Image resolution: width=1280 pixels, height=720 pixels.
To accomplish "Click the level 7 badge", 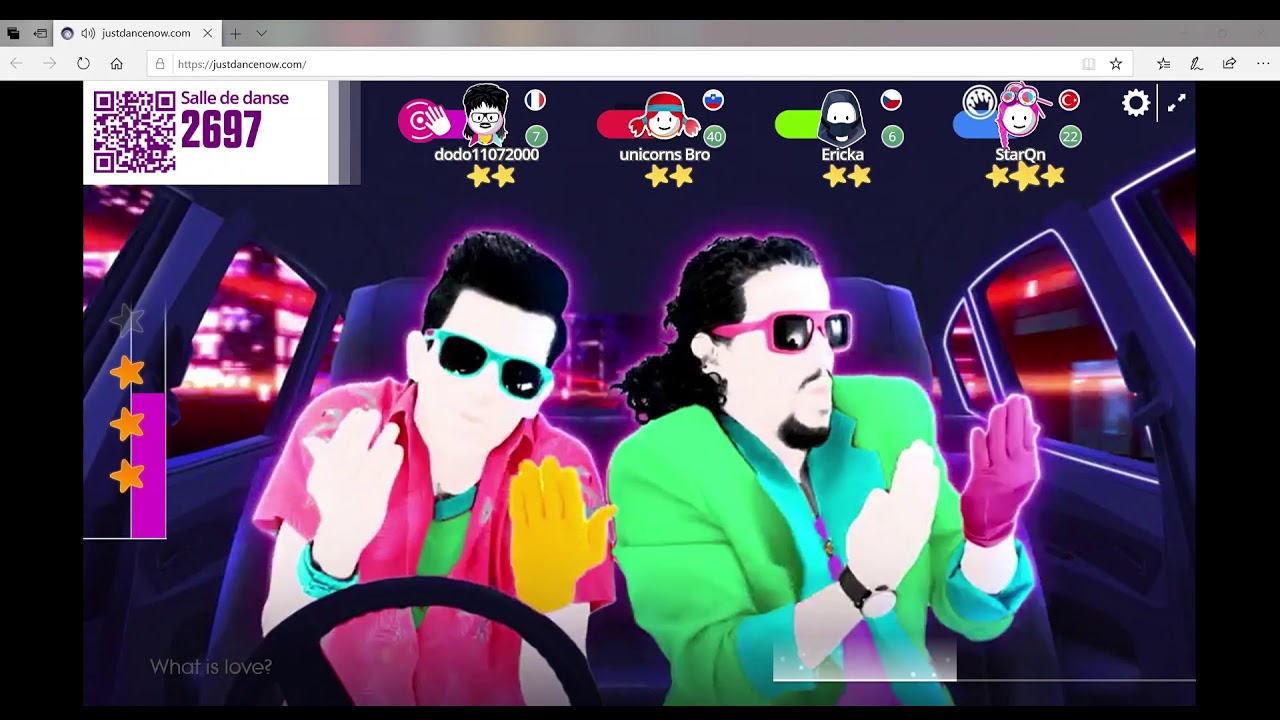I will pyautogui.click(x=536, y=137).
